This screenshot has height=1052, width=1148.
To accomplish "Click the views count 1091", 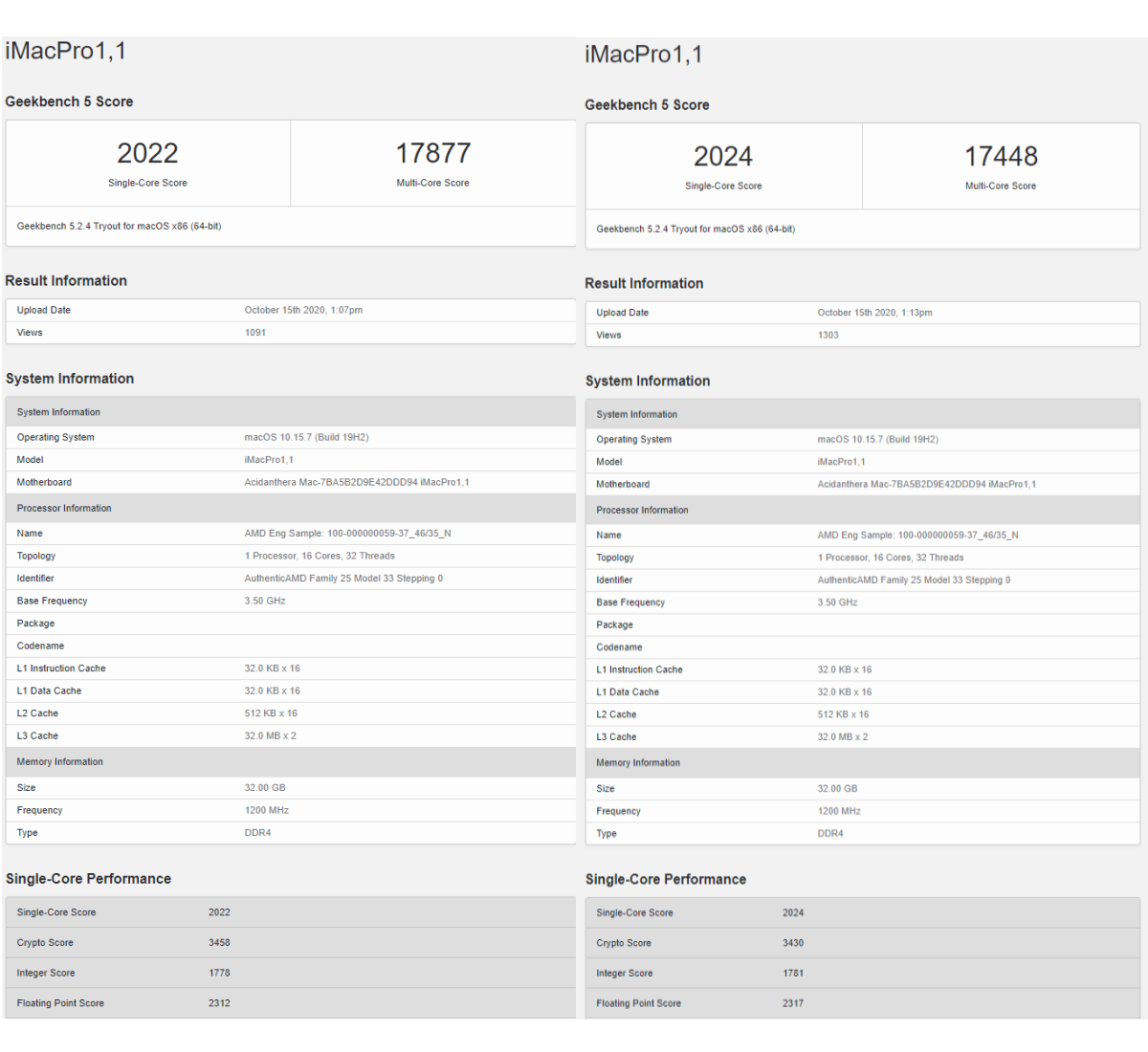I will pos(255,333).
